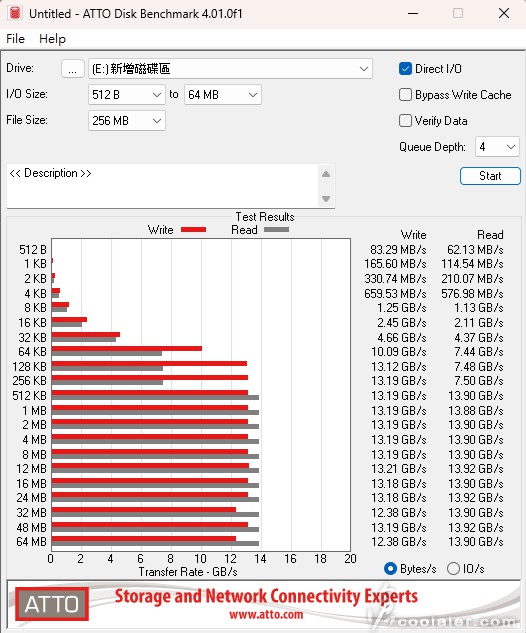
Task: Uncheck the Direct I/O checkbox
Action: click(405, 69)
